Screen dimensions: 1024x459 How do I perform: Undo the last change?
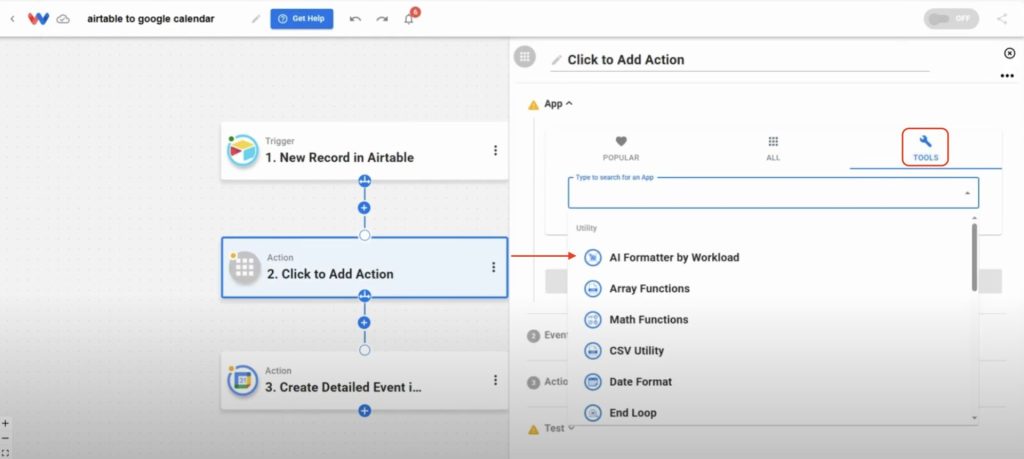(x=355, y=19)
